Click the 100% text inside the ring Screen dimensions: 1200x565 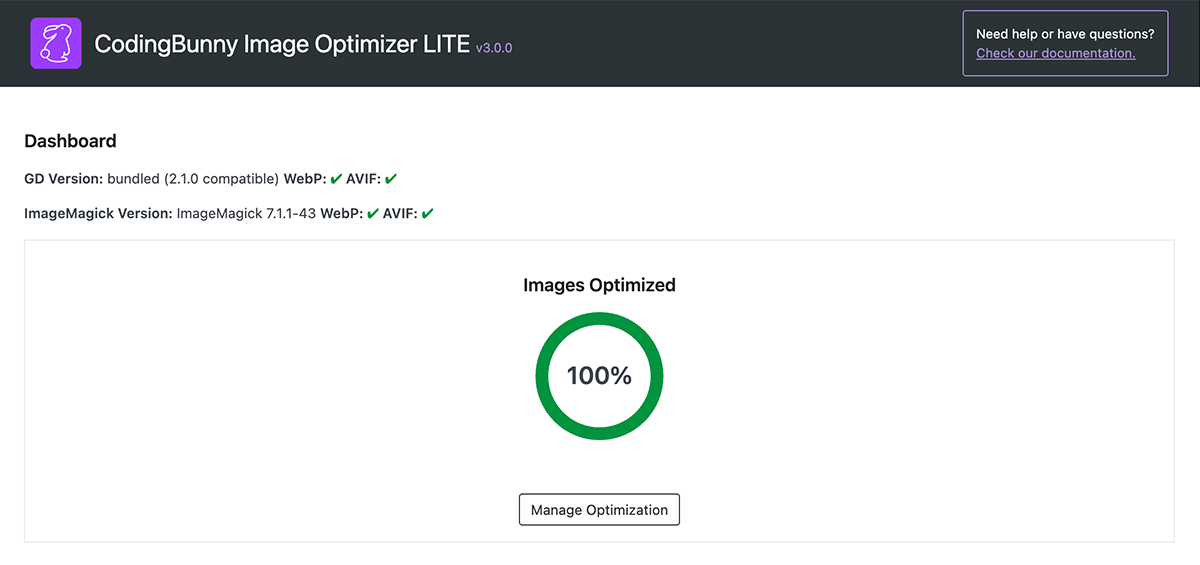pyautogui.click(x=599, y=376)
